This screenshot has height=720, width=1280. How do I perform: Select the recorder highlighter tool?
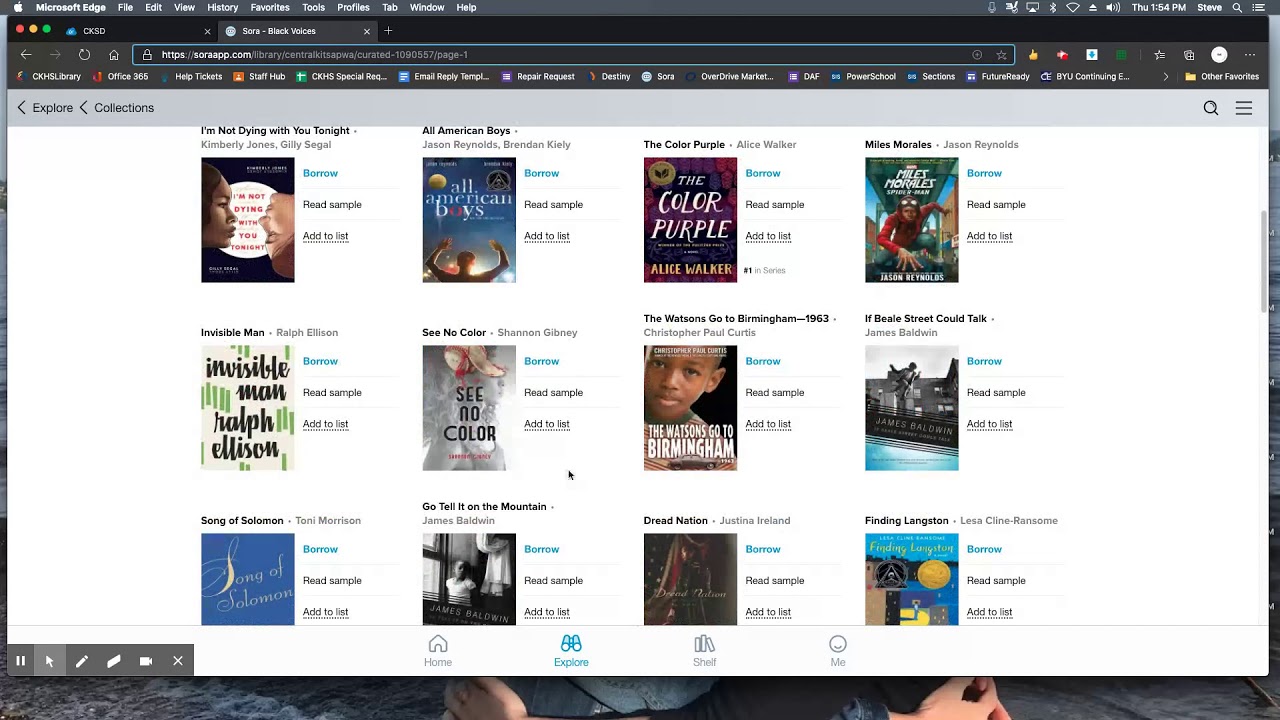pos(114,661)
